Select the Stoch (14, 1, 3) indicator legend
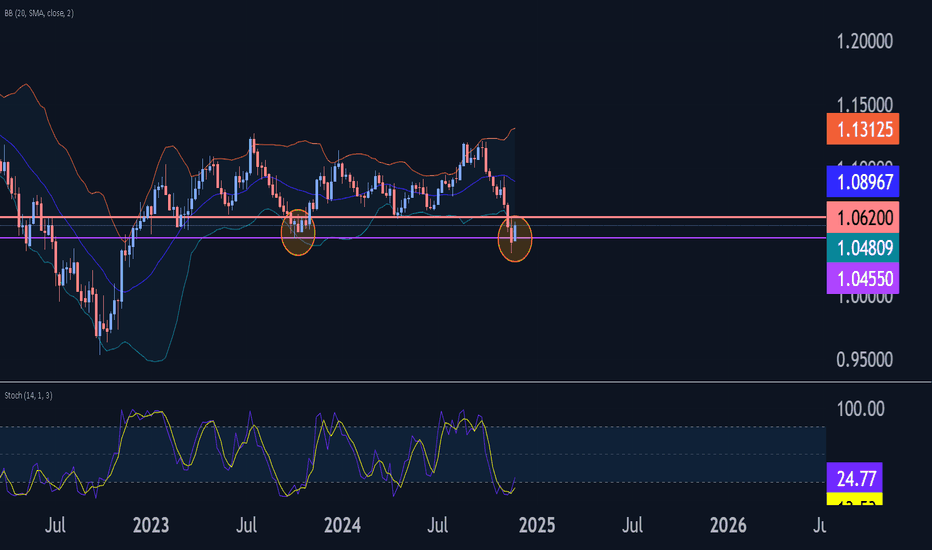The image size is (932, 550). [29, 395]
